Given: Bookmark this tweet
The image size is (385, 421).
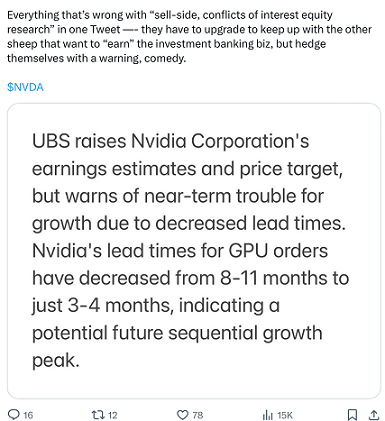Looking at the screenshot, I should pyautogui.click(x=352, y=415).
